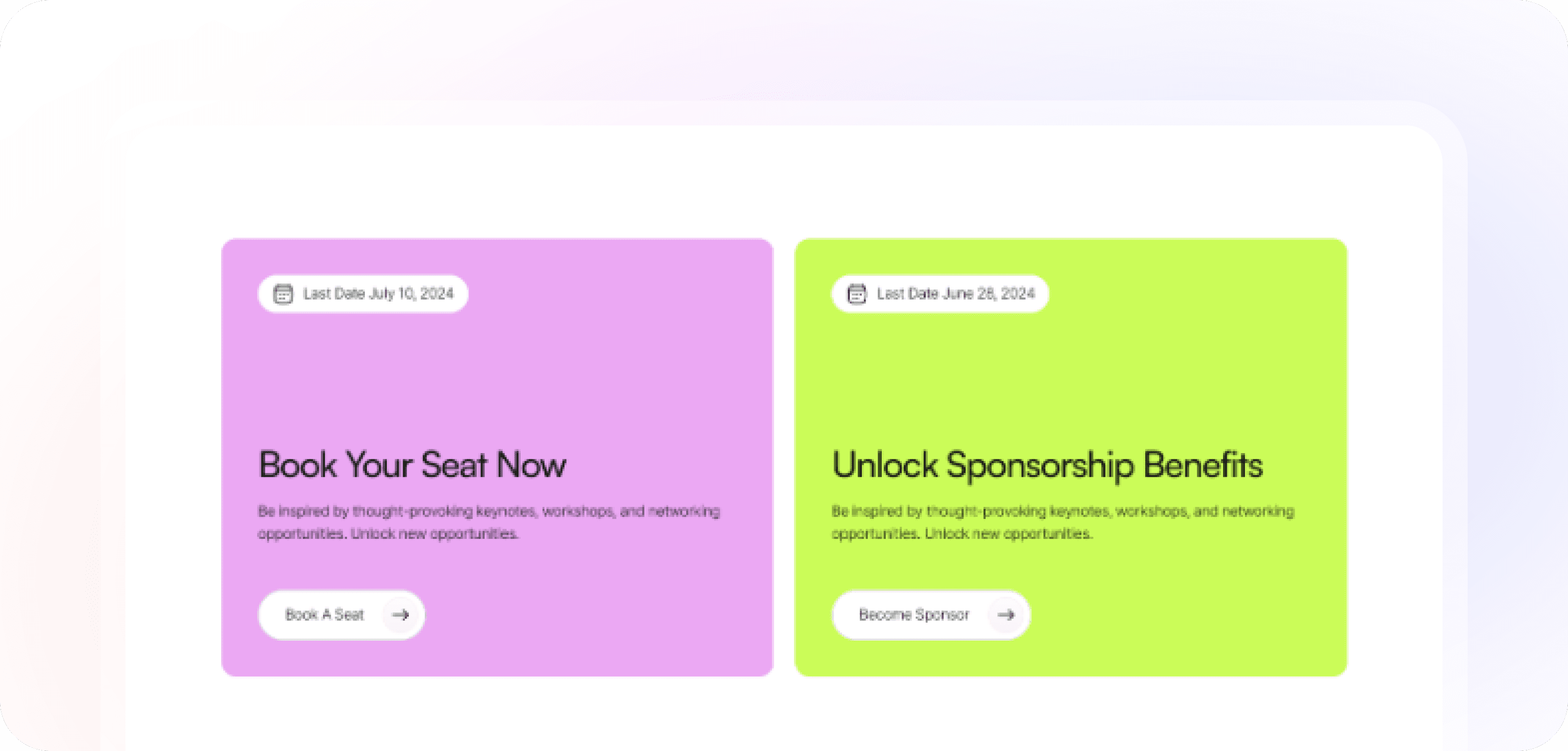Click the word Sponsorship in the green heading

pyautogui.click(x=1040, y=466)
